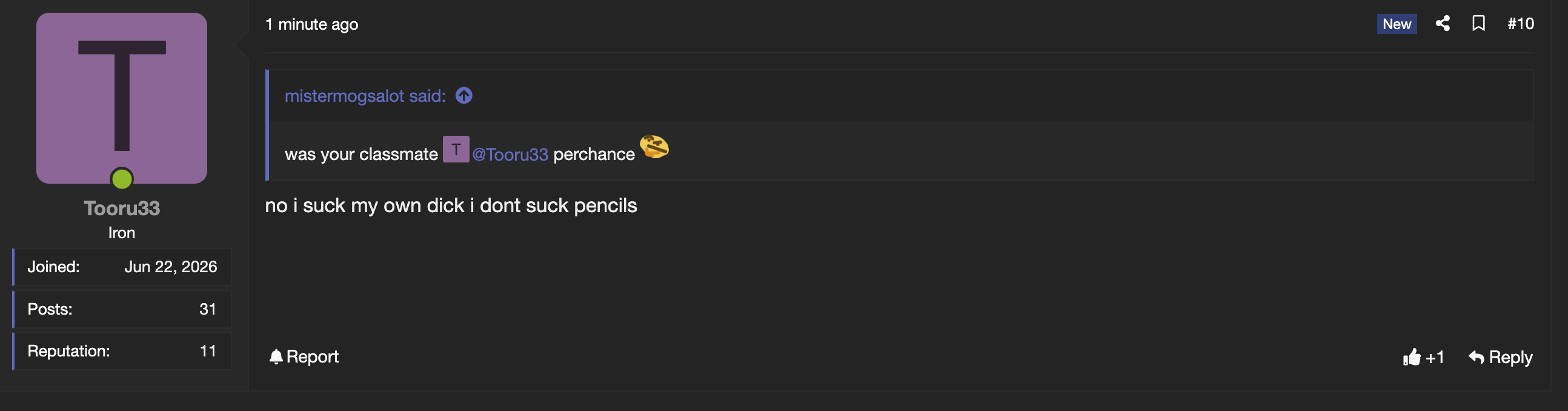Click the +1 reaction count
This screenshot has width=1568, height=411.
point(1435,358)
